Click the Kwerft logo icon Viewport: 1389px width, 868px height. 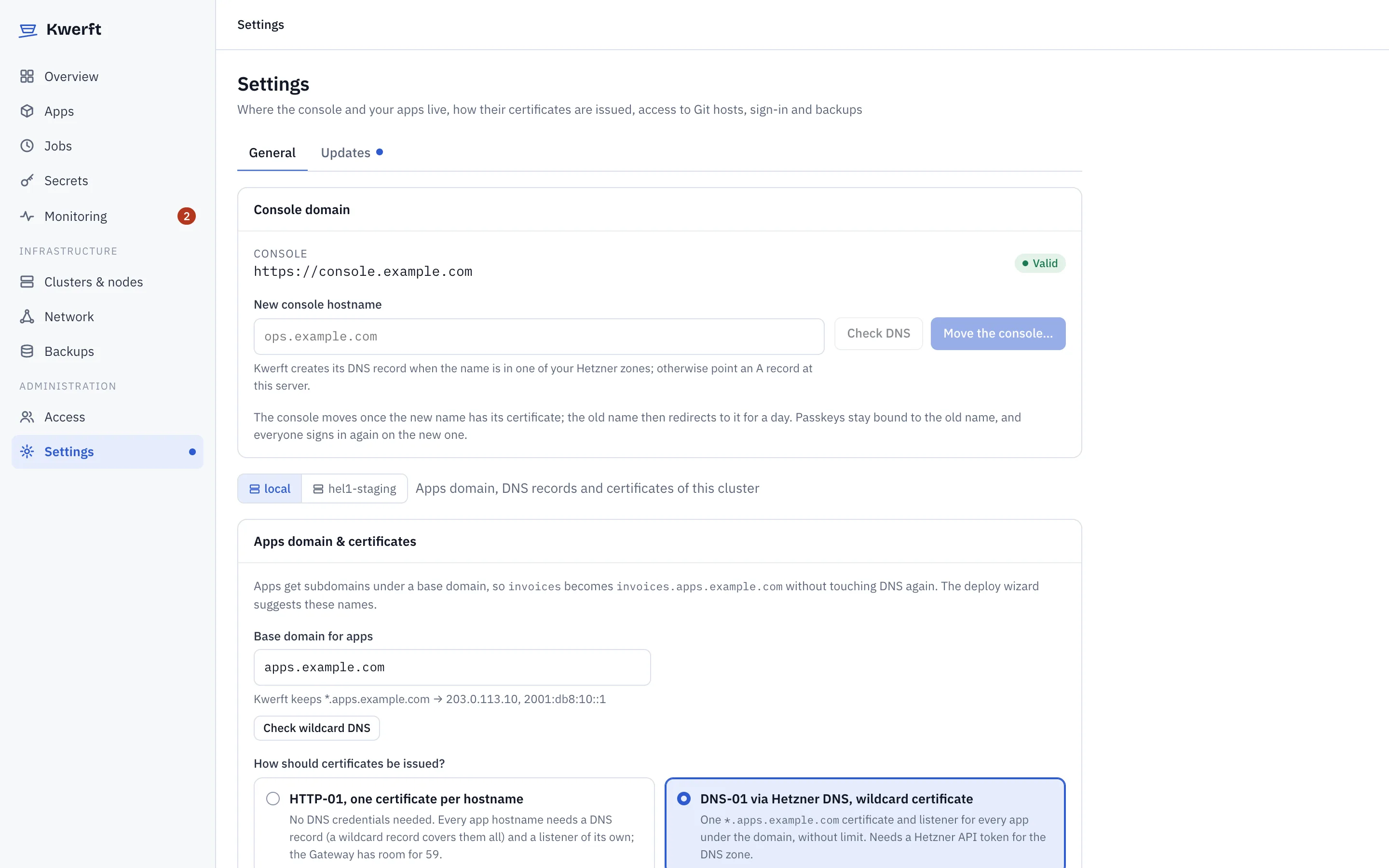pyautogui.click(x=27, y=30)
